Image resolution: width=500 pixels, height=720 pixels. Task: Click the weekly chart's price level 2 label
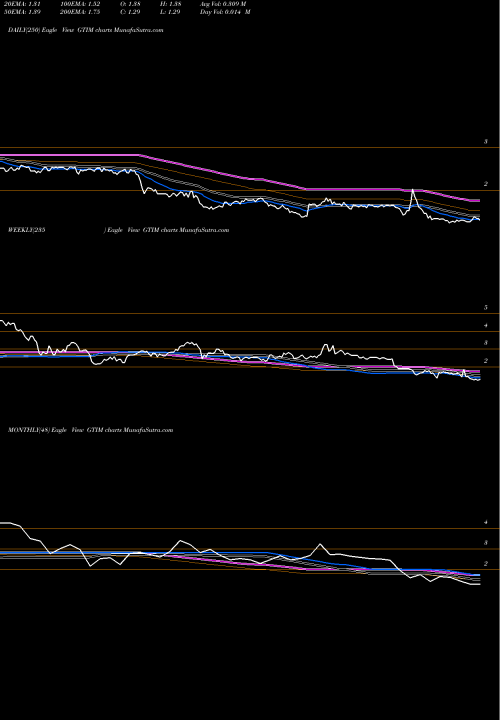(x=486, y=361)
